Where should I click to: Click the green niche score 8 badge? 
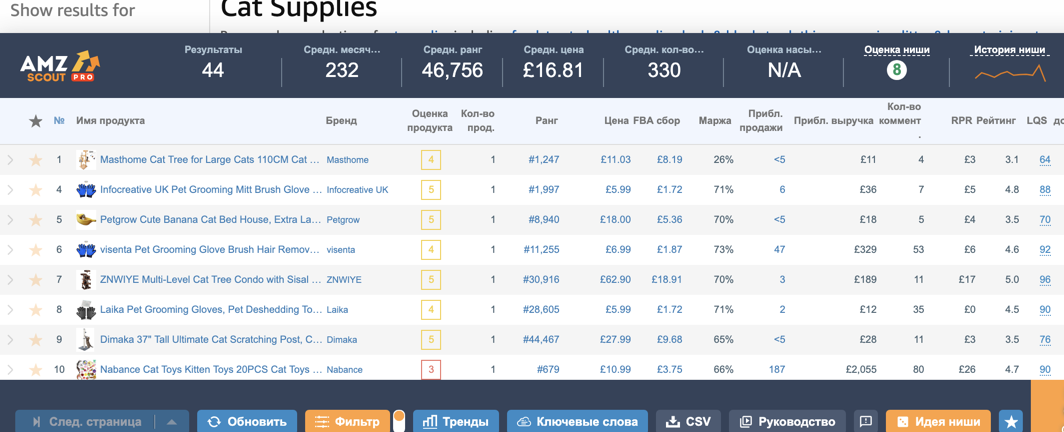[897, 70]
